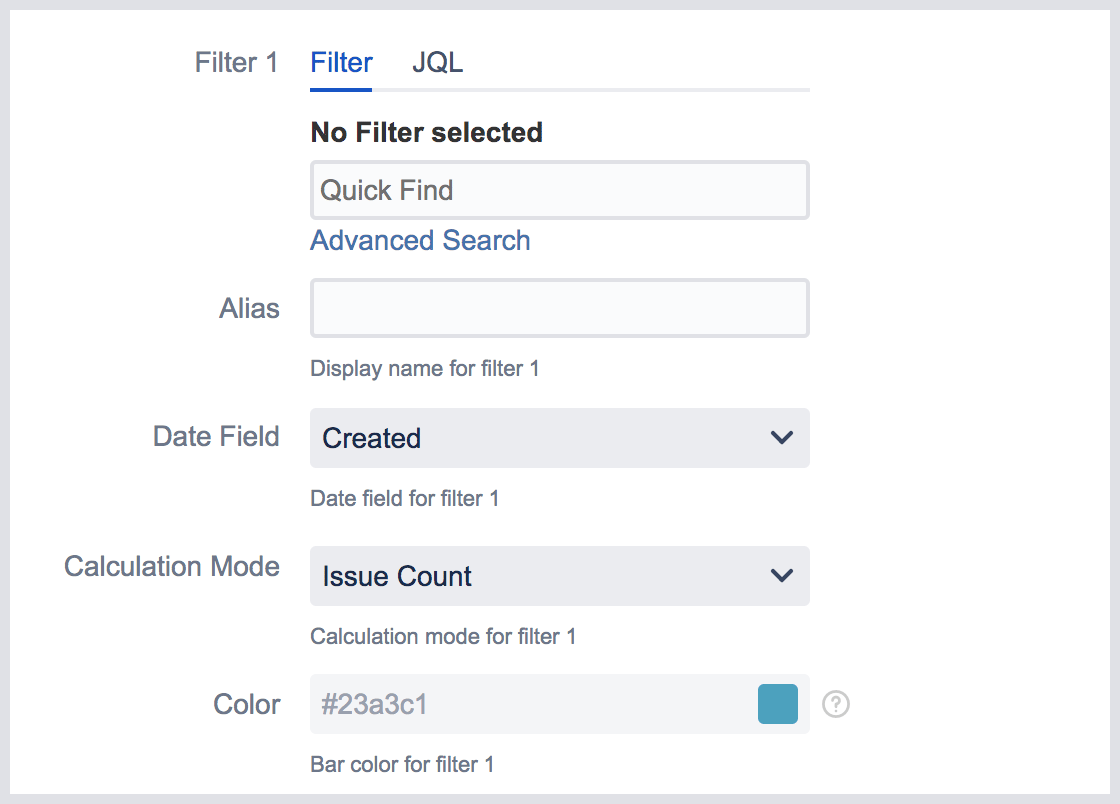The width and height of the screenshot is (1120, 804).
Task: Select the Filter tab
Action: pos(340,62)
